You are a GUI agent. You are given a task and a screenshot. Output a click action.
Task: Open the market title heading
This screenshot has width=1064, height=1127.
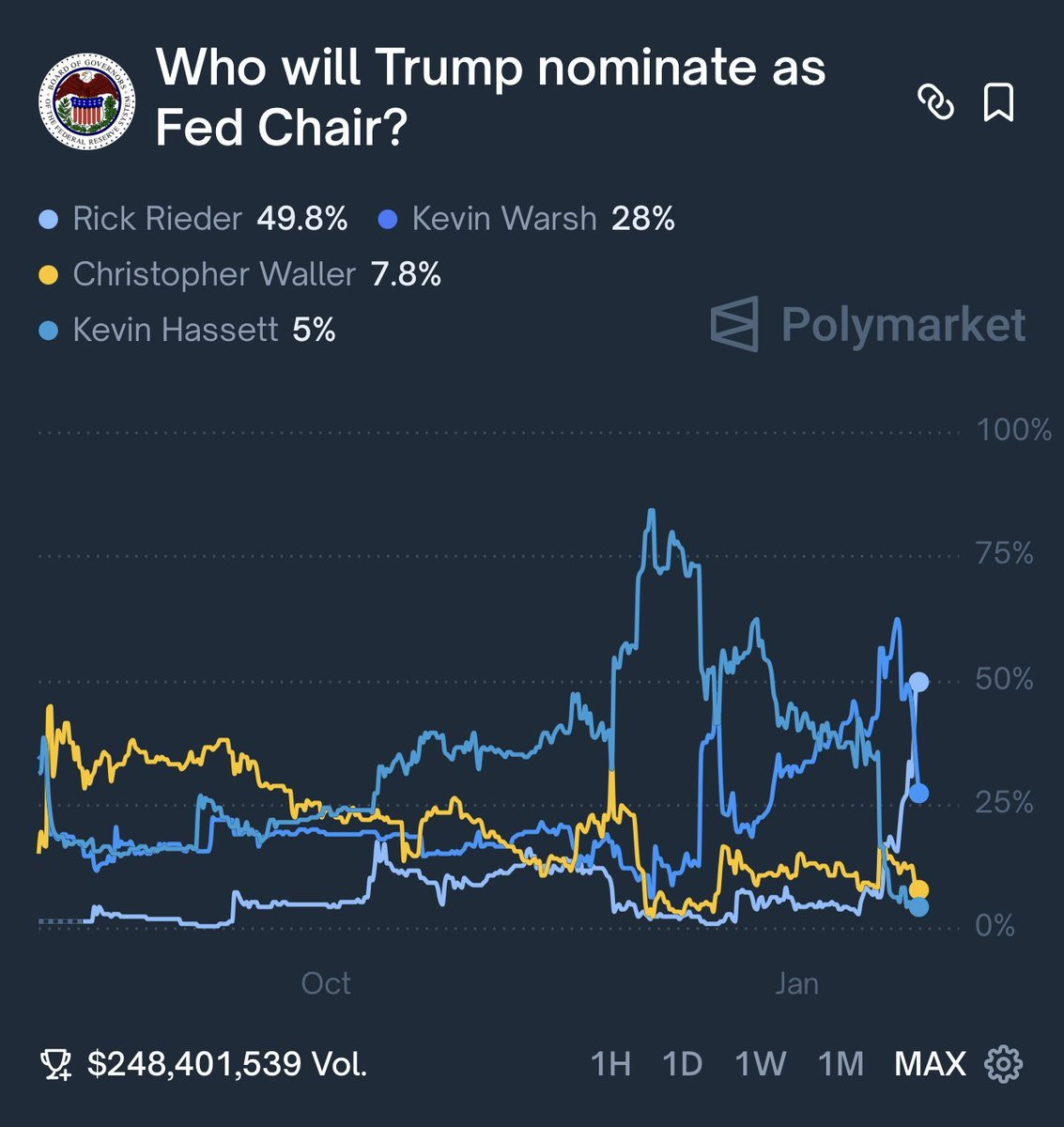coord(490,97)
